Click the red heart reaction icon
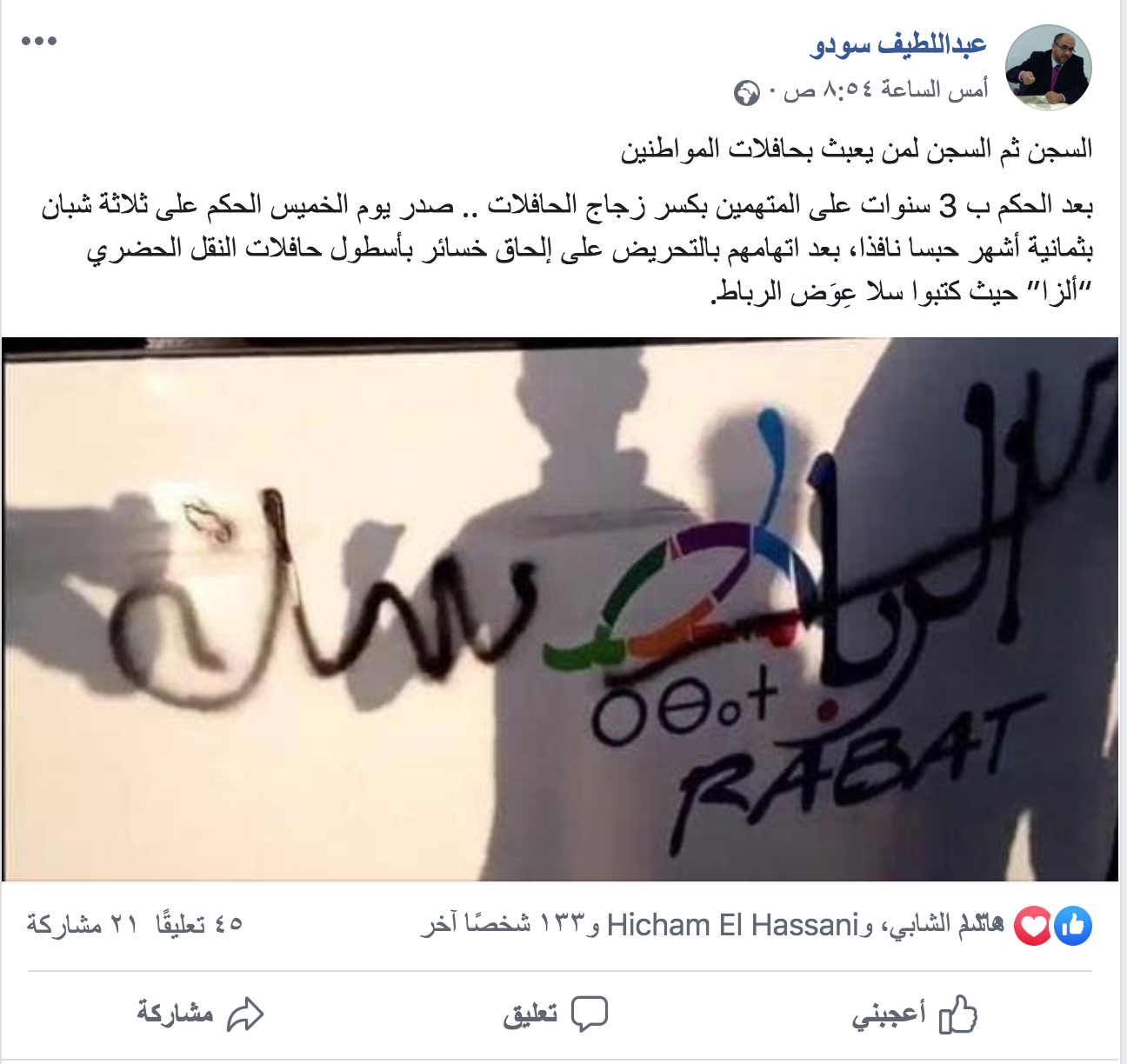 (1034, 927)
